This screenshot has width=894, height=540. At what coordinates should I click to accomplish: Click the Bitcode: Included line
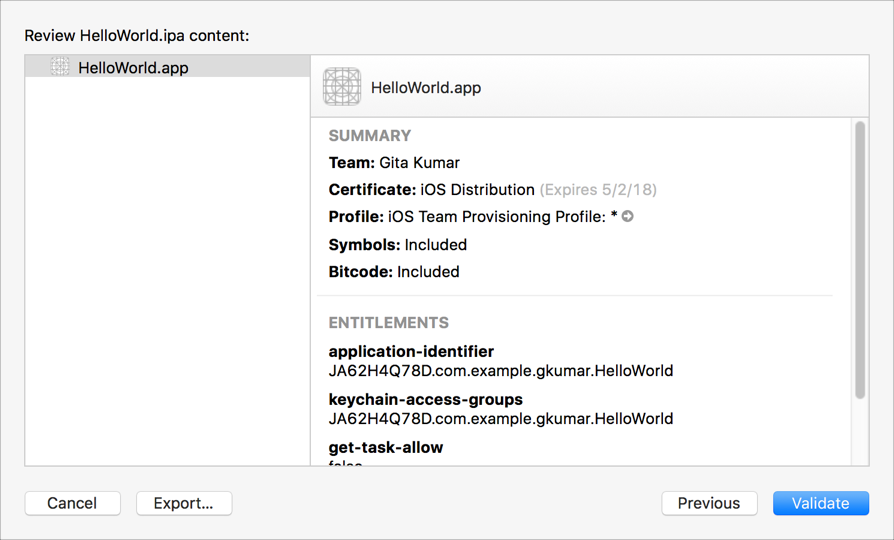(394, 271)
